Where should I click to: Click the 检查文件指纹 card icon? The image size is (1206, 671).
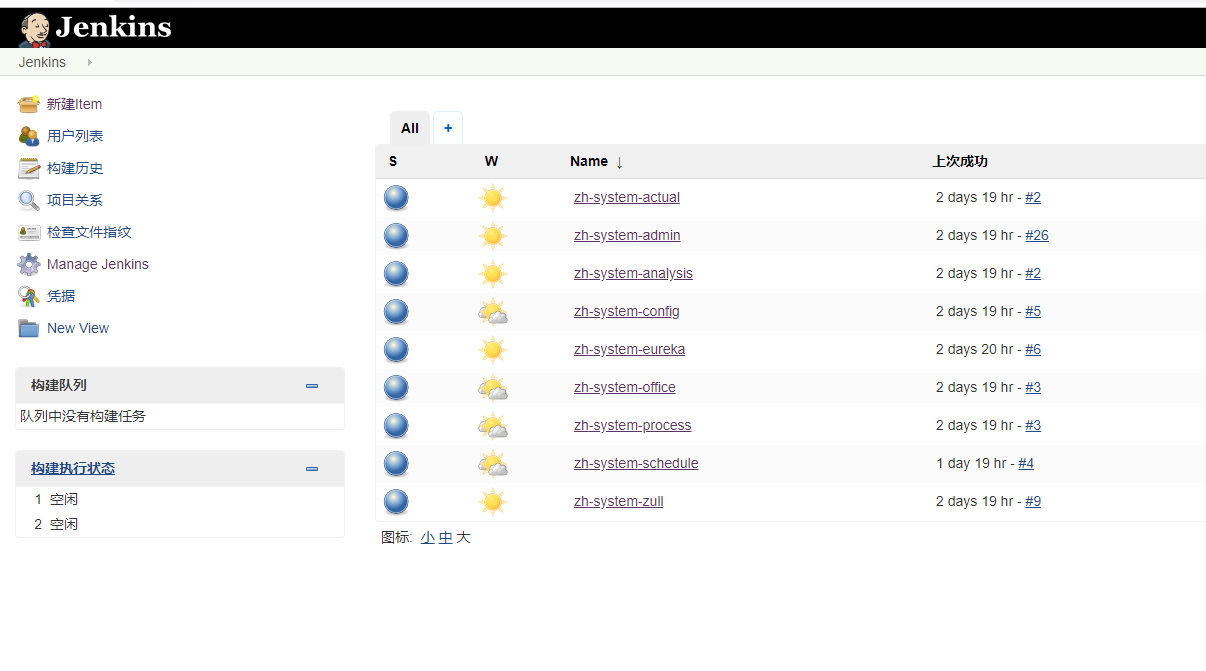(29, 232)
